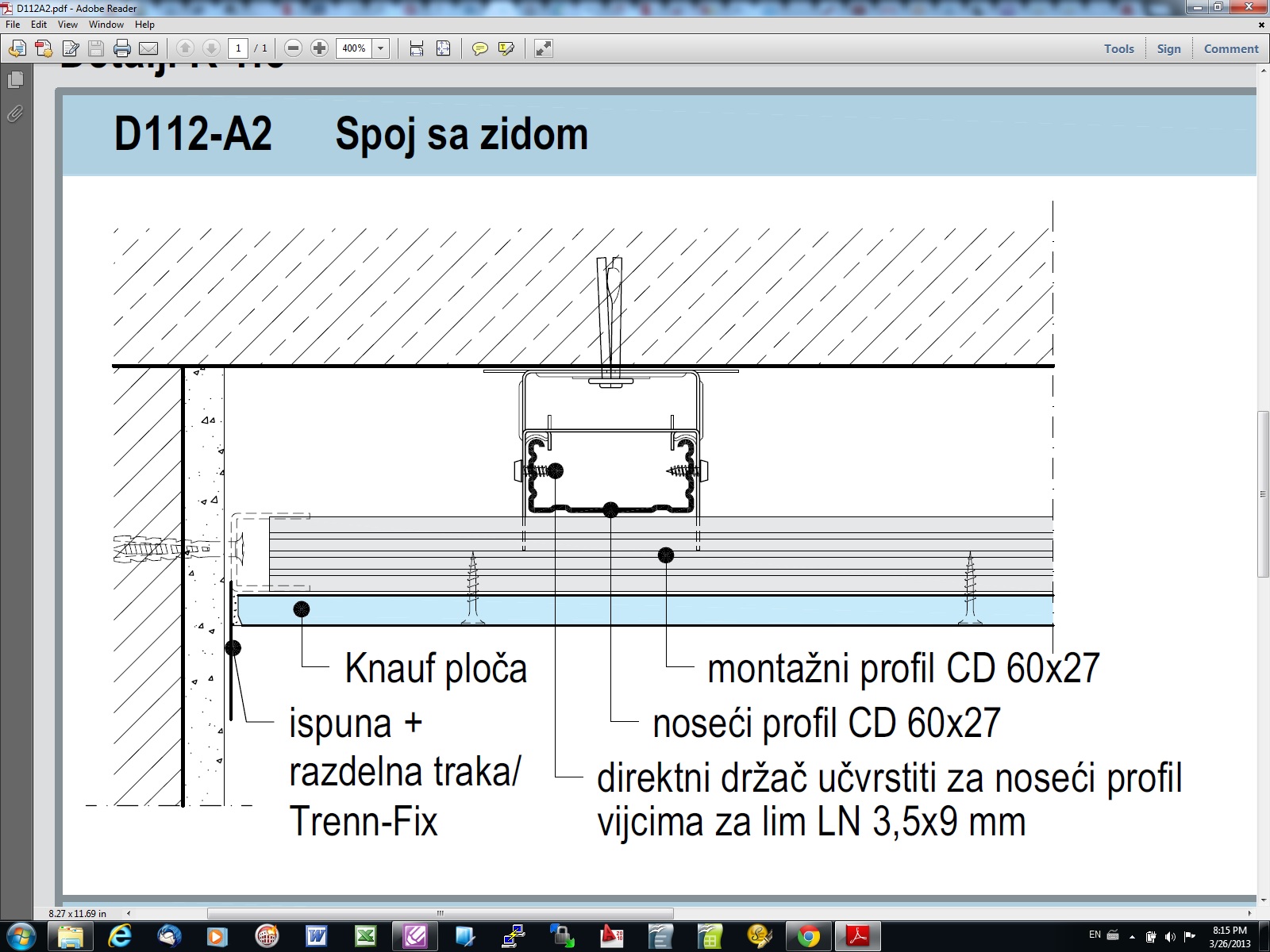
Task: Open the Comment pane
Action: tap(1230, 49)
